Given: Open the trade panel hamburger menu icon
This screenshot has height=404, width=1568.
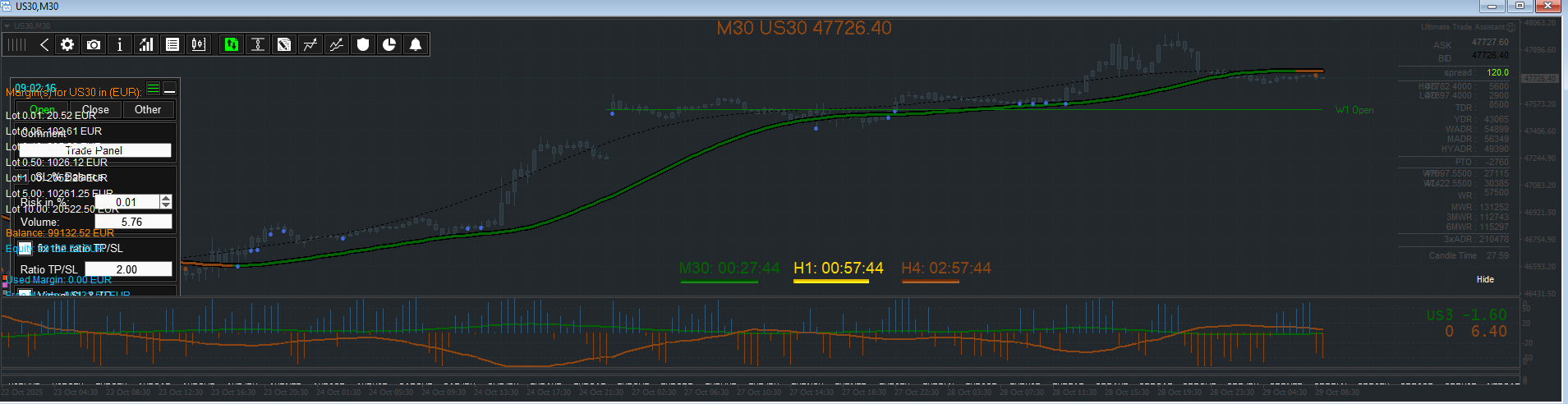Looking at the screenshot, I should (153, 88).
